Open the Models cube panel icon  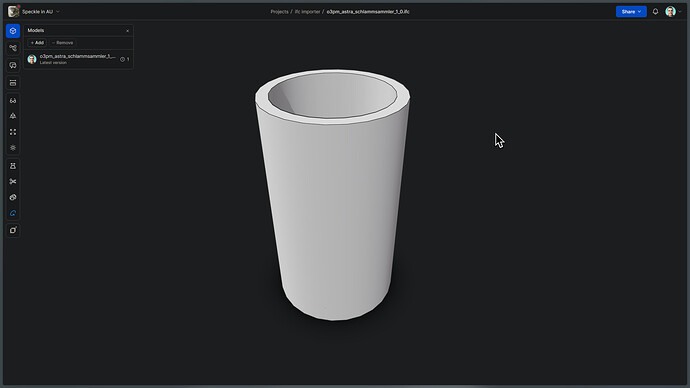pyautogui.click(x=13, y=31)
